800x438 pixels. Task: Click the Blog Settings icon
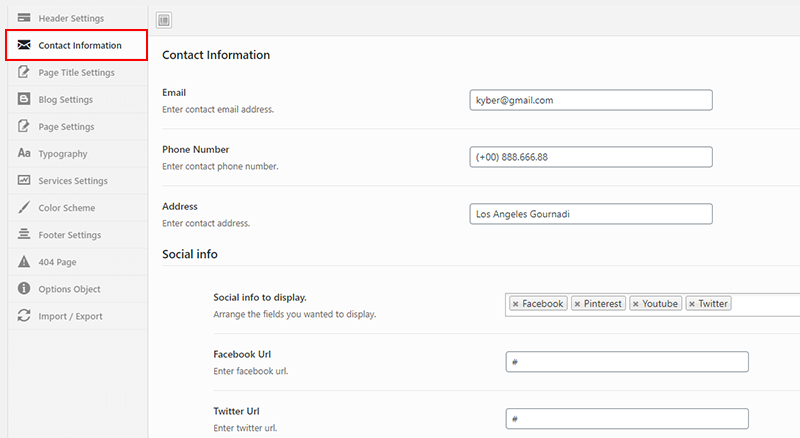24,99
